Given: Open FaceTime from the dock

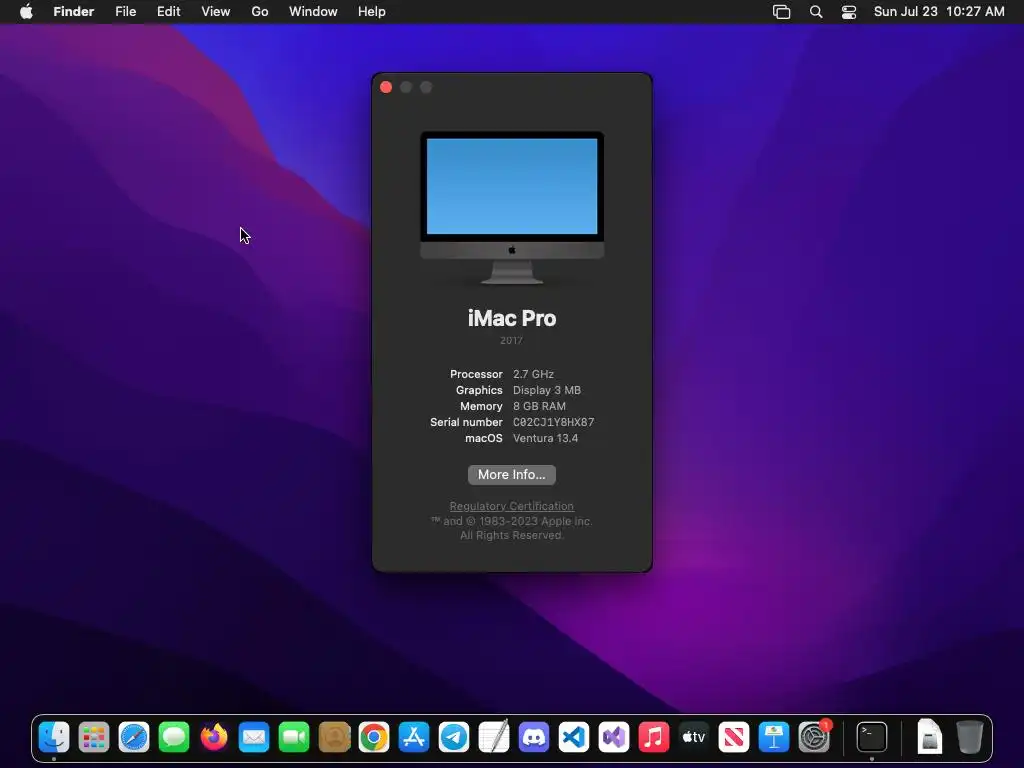Looking at the screenshot, I should [x=294, y=737].
